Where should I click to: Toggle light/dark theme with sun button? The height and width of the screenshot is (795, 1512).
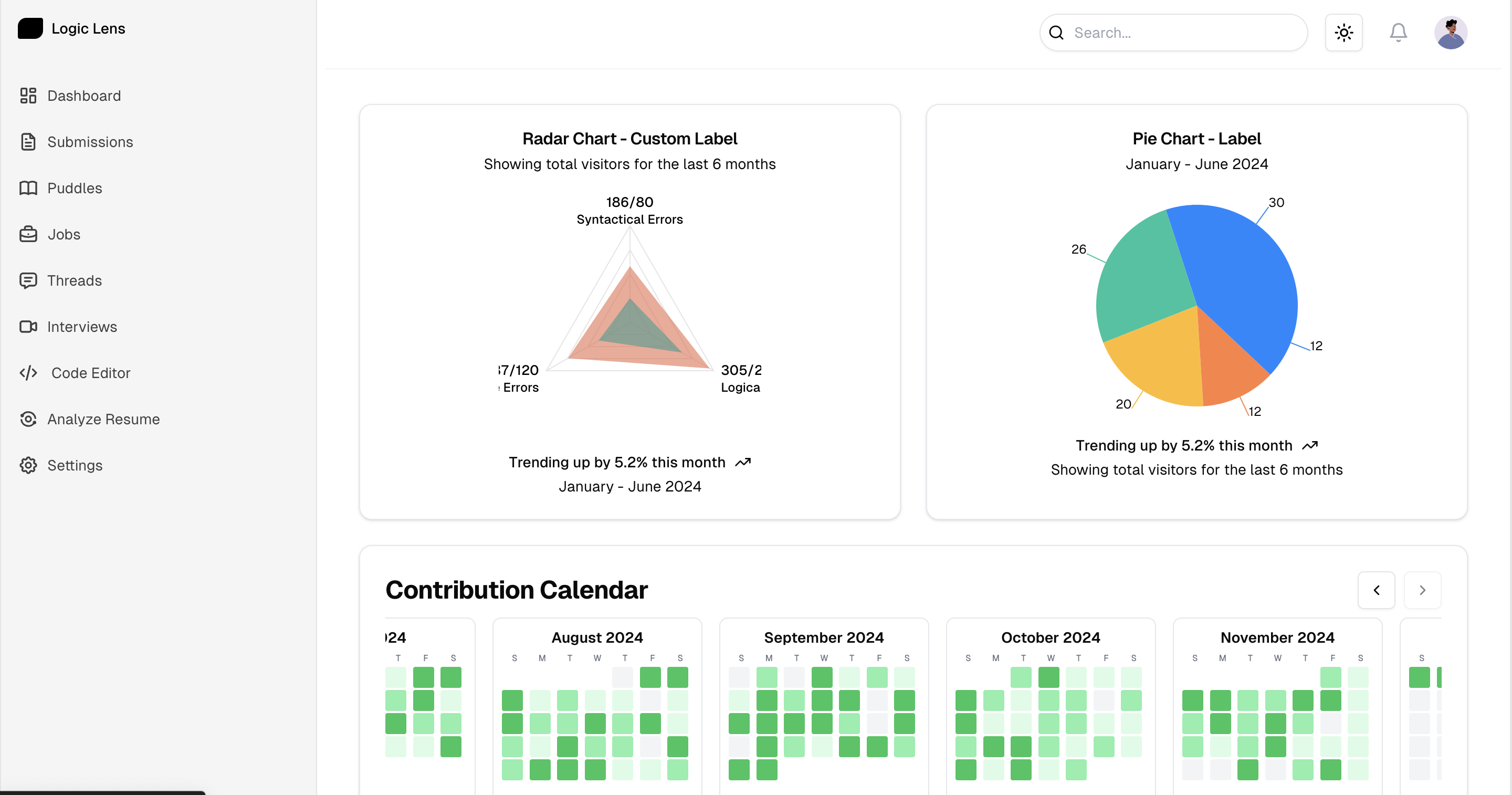1343,33
